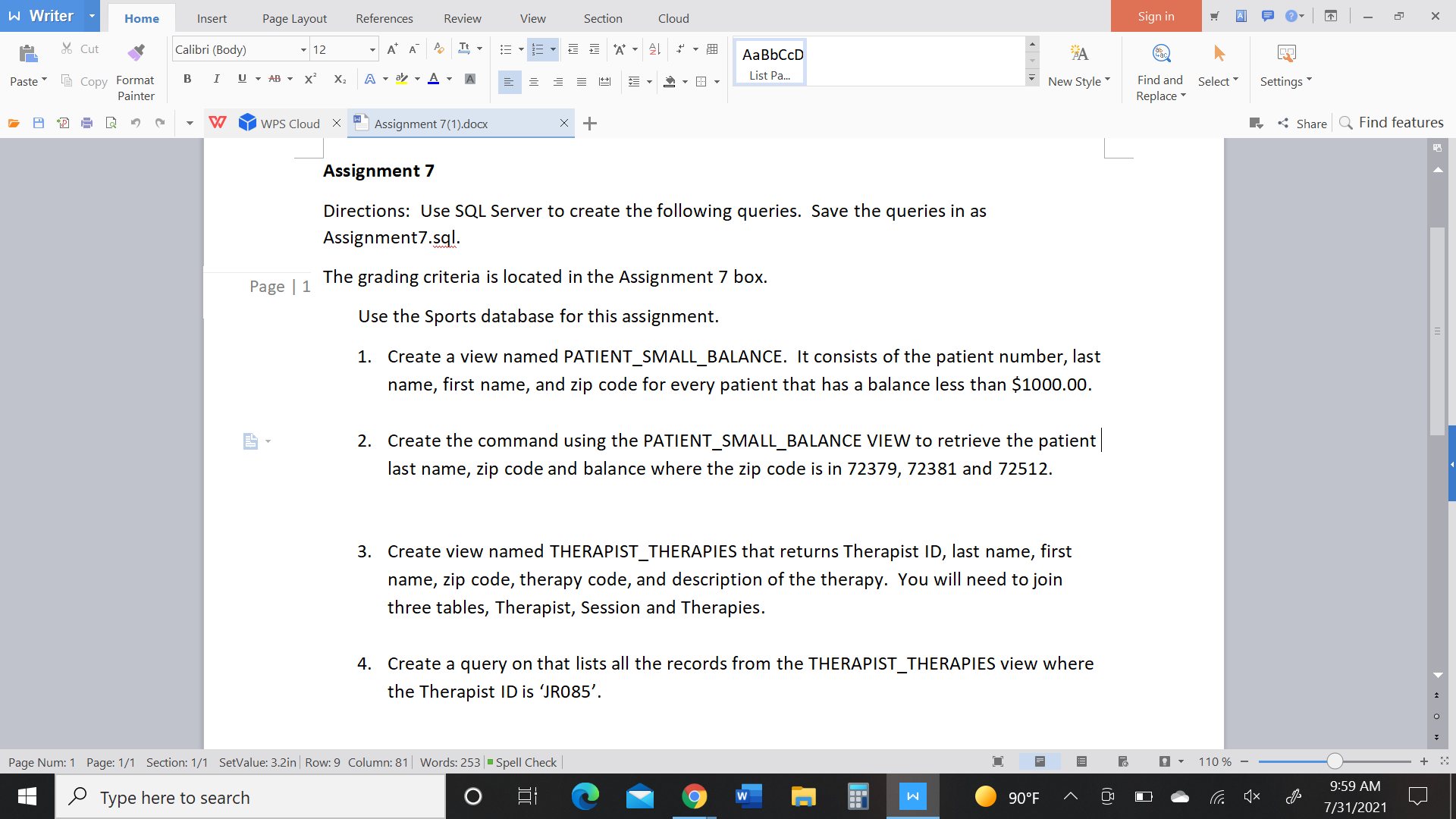The width and height of the screenshot is (1456, 819).
Task: Undo the last edit
Action: [x=136, y=123]
